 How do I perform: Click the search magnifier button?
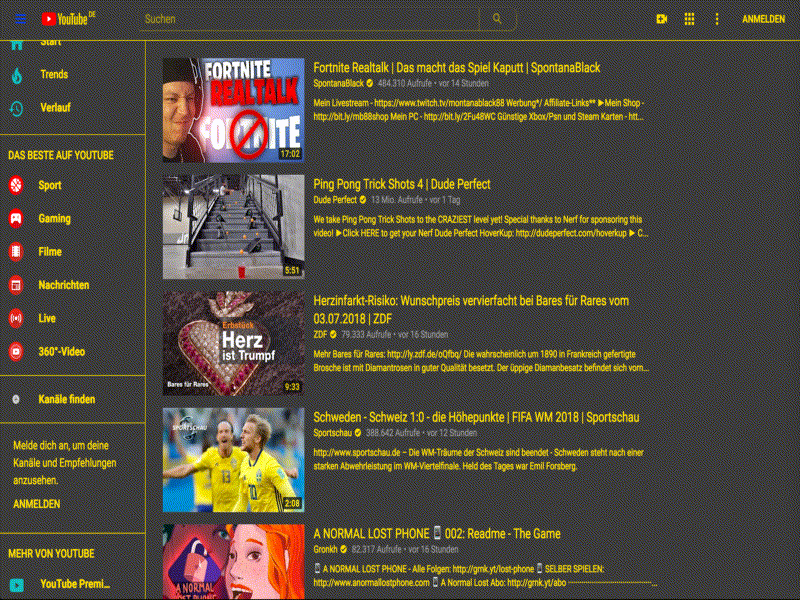[497, 19]
